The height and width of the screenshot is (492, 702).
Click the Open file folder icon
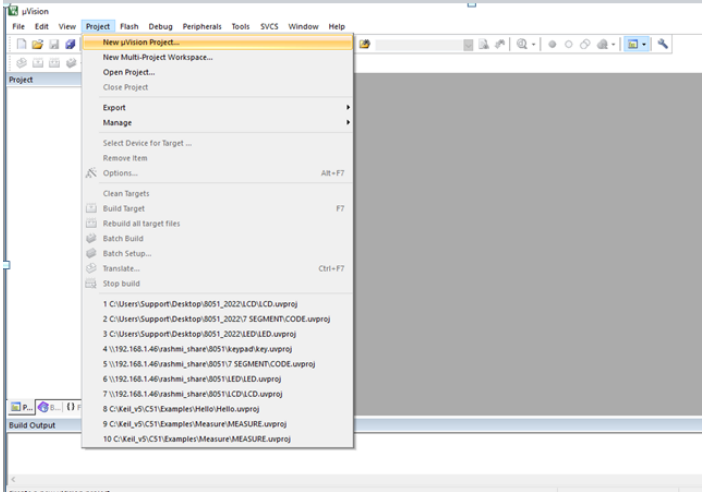pos(37,44)
